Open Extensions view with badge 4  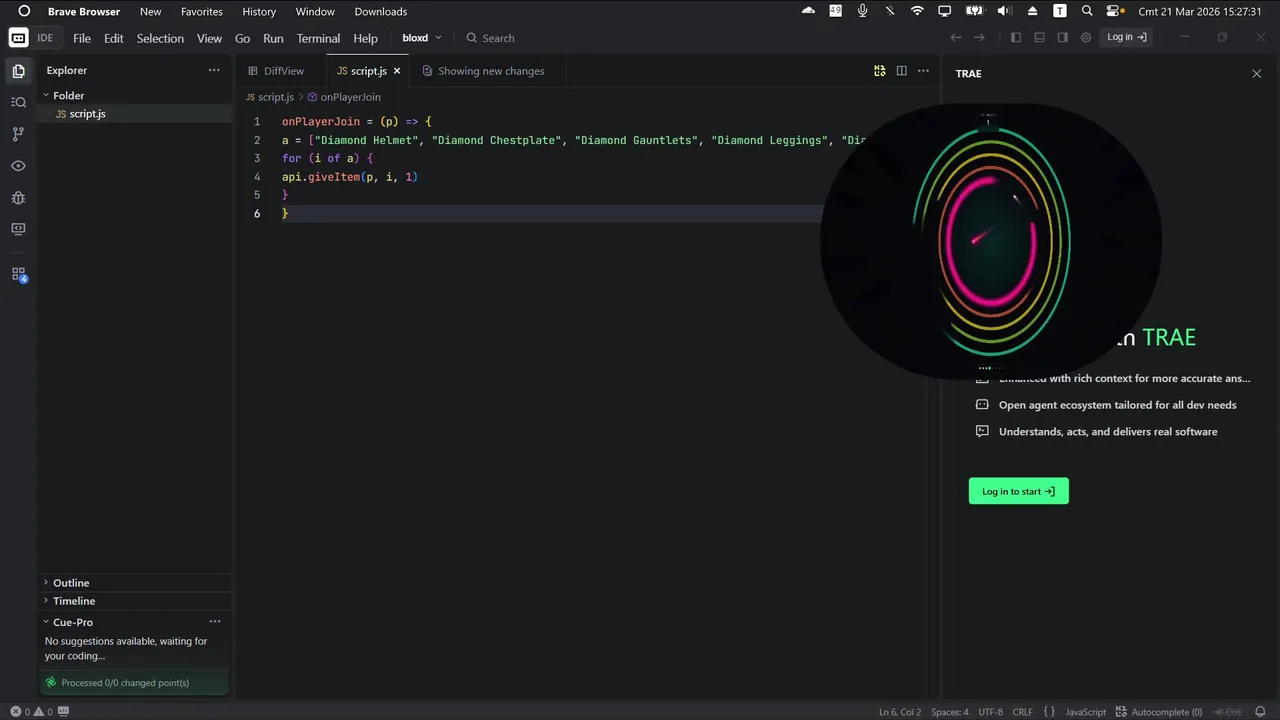coord(18,274)
